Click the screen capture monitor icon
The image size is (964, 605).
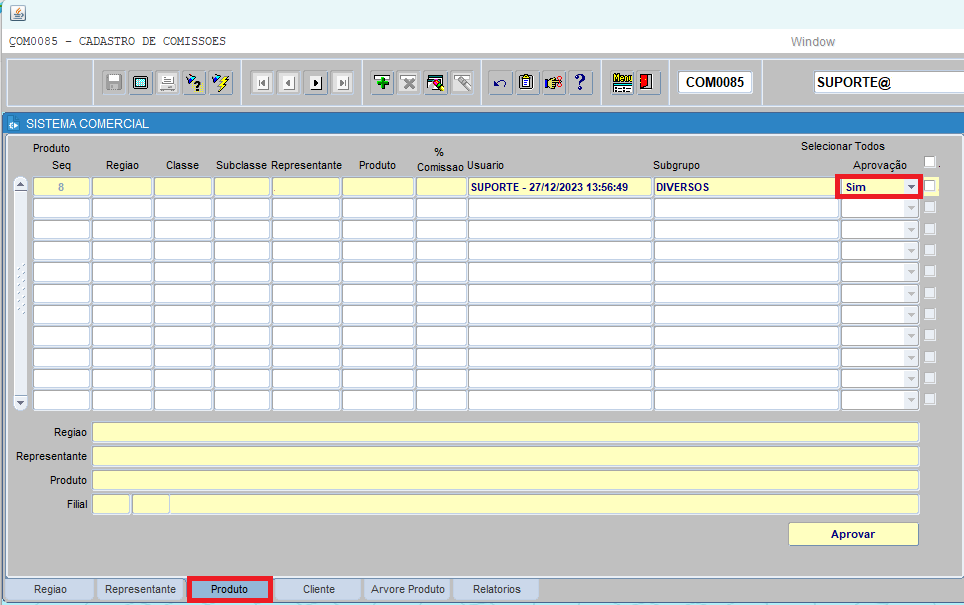click(141, 82)
